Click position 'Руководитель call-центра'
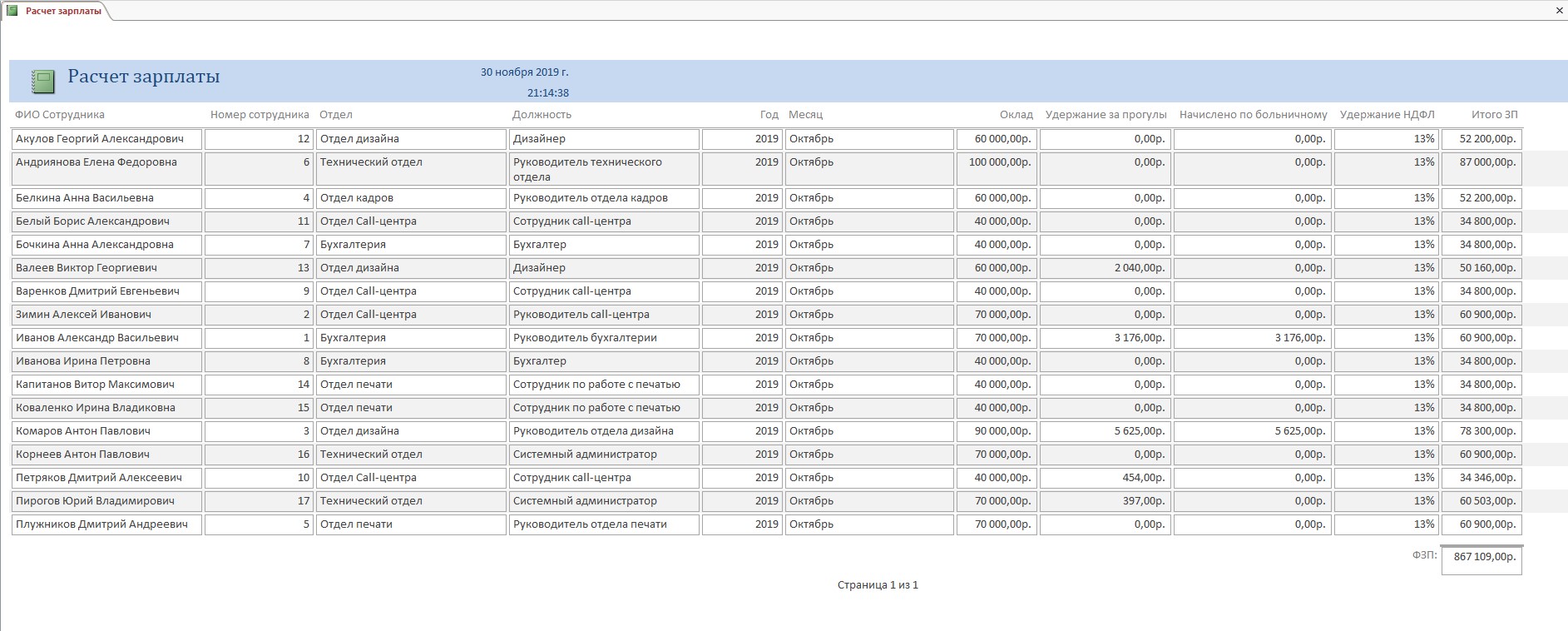 (604, 315)
